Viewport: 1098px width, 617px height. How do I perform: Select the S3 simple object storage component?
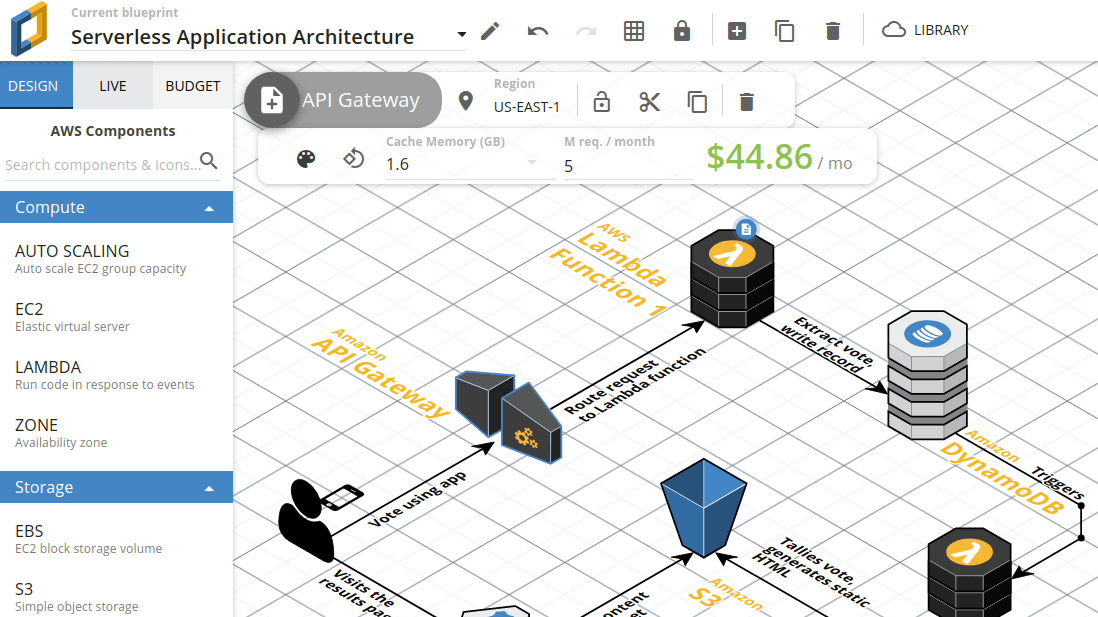point(76,597)
